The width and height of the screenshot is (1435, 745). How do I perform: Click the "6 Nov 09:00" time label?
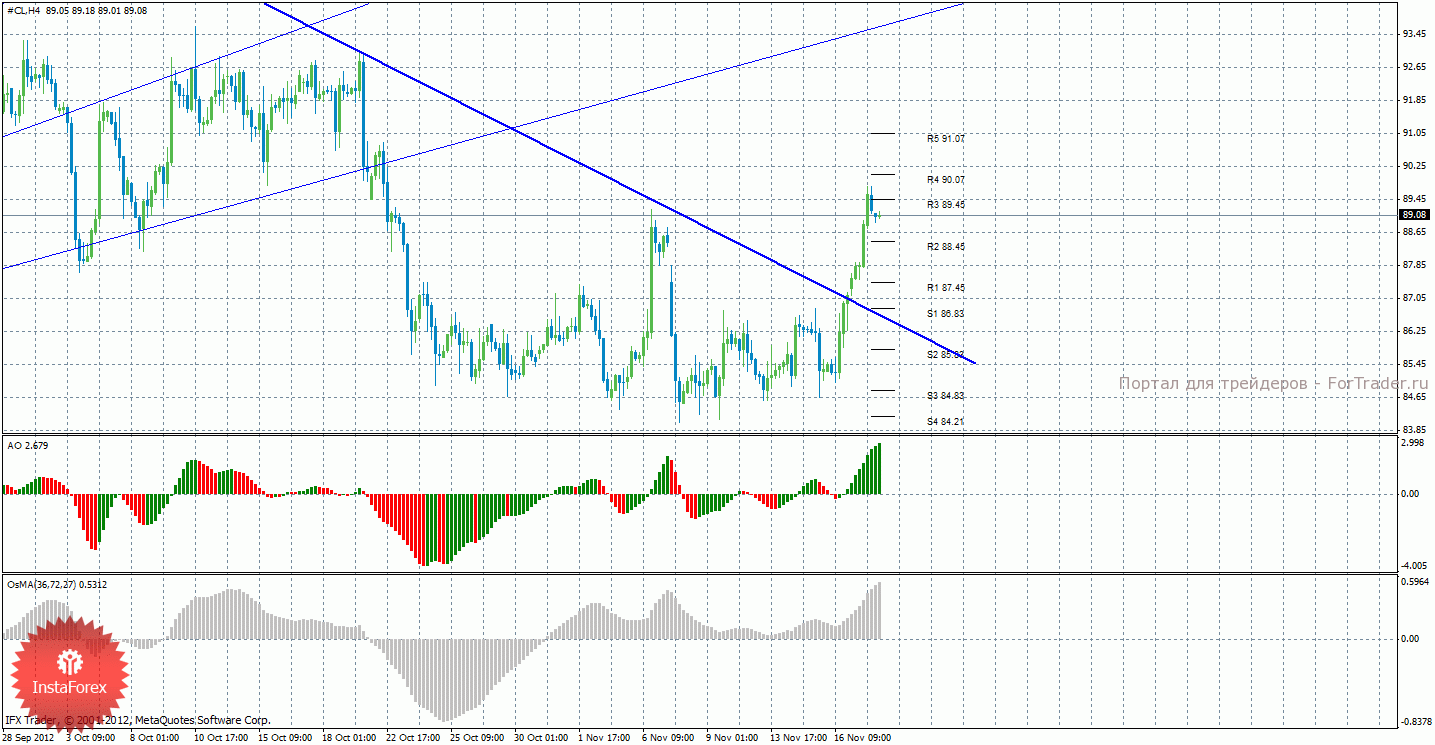coord(670,738)
